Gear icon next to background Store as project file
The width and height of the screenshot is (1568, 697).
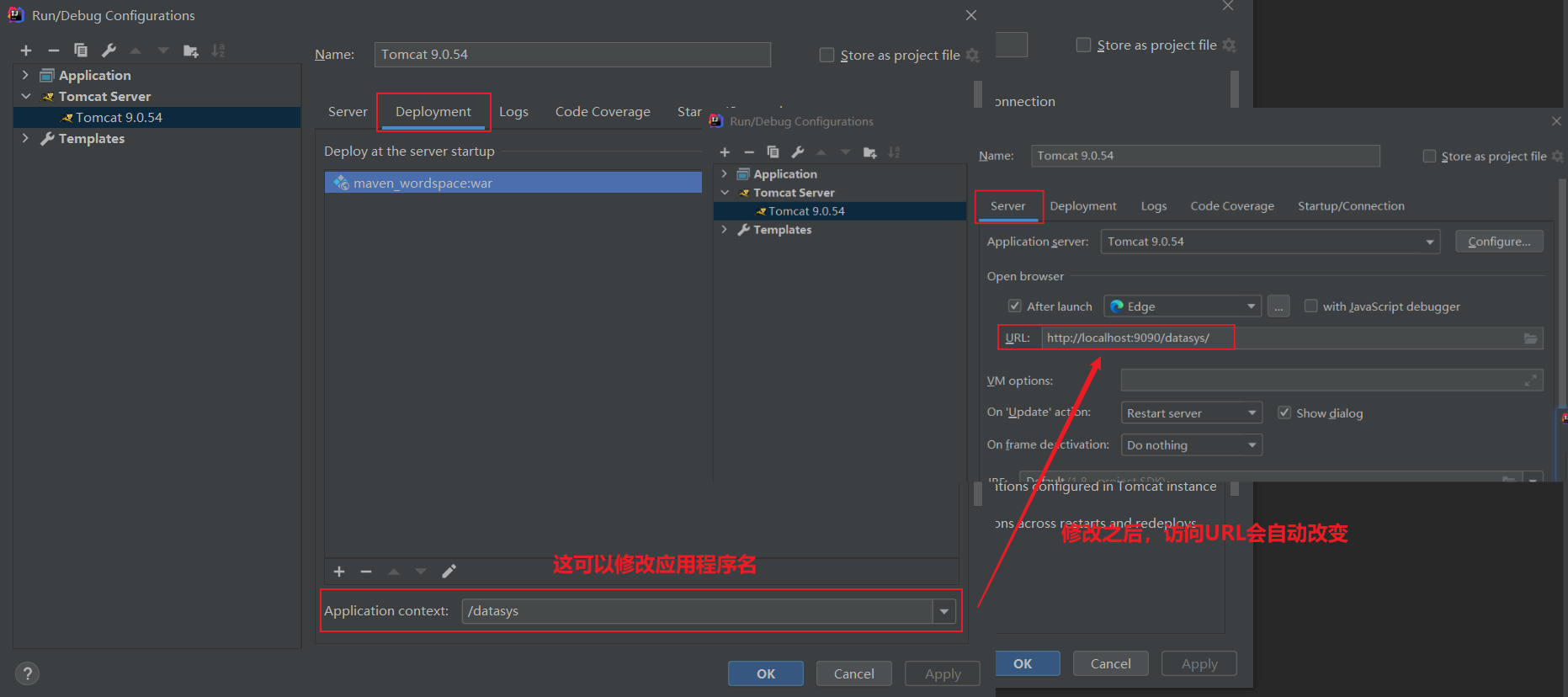pyautogui.click(x=1230, y=45)
